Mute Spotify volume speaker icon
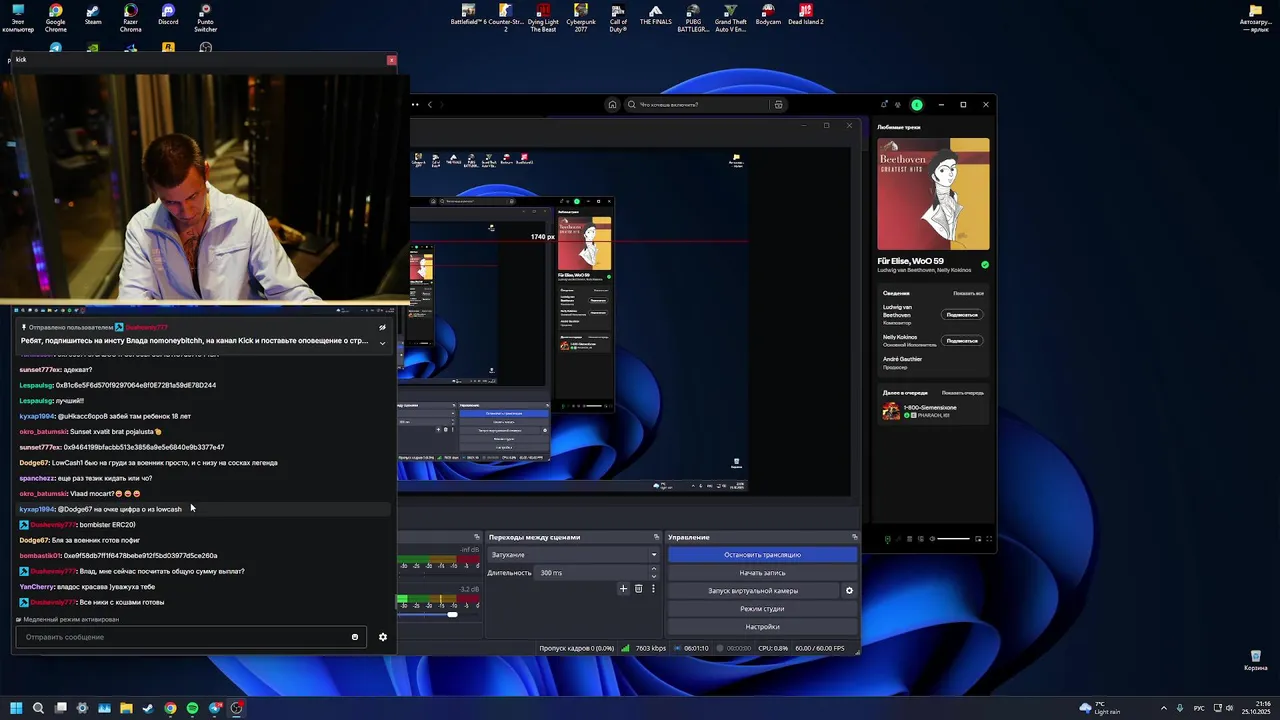 coord(931,539)
